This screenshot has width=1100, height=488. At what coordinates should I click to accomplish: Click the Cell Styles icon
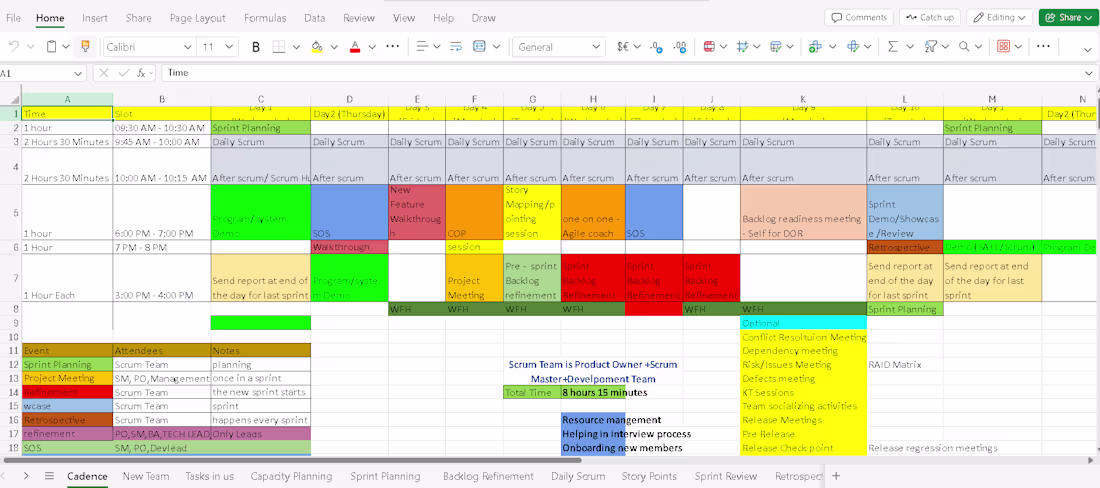pyautogui.click(x=743, y=47)
